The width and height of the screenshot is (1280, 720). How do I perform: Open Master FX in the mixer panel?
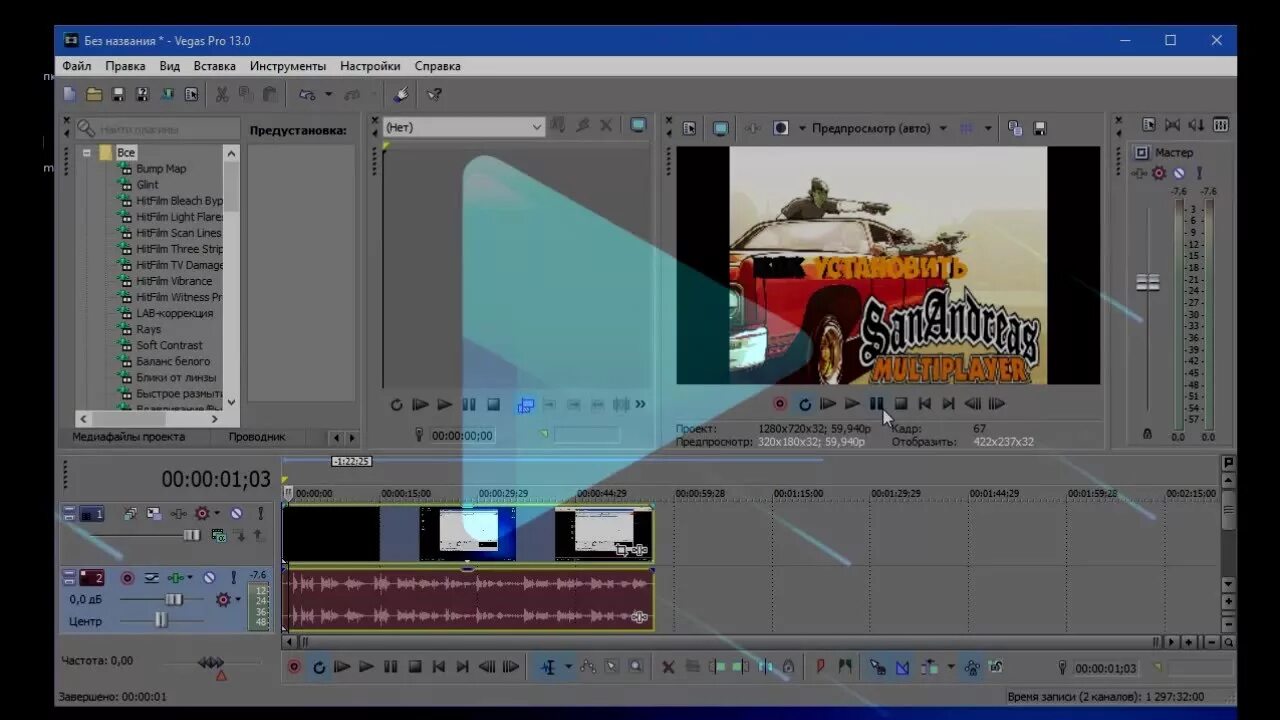coord(1139,173)
